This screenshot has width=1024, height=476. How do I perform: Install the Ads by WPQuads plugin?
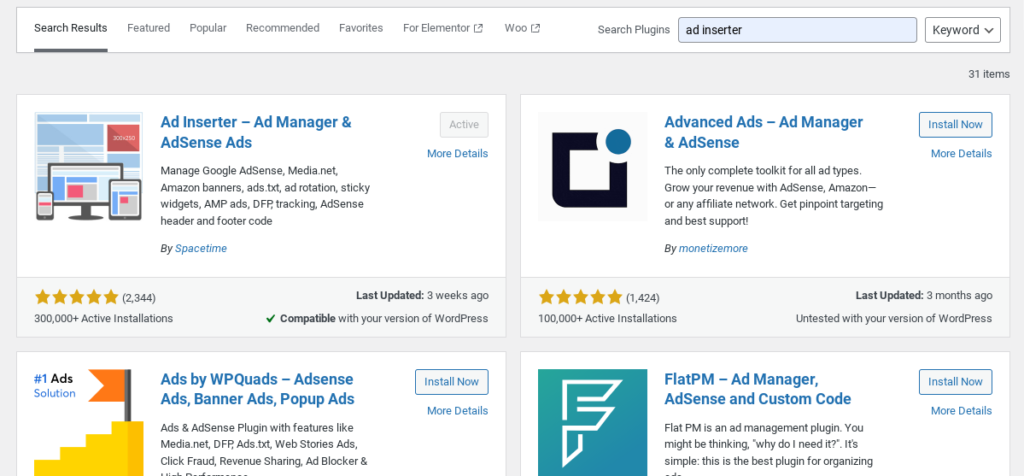(451, 382)
